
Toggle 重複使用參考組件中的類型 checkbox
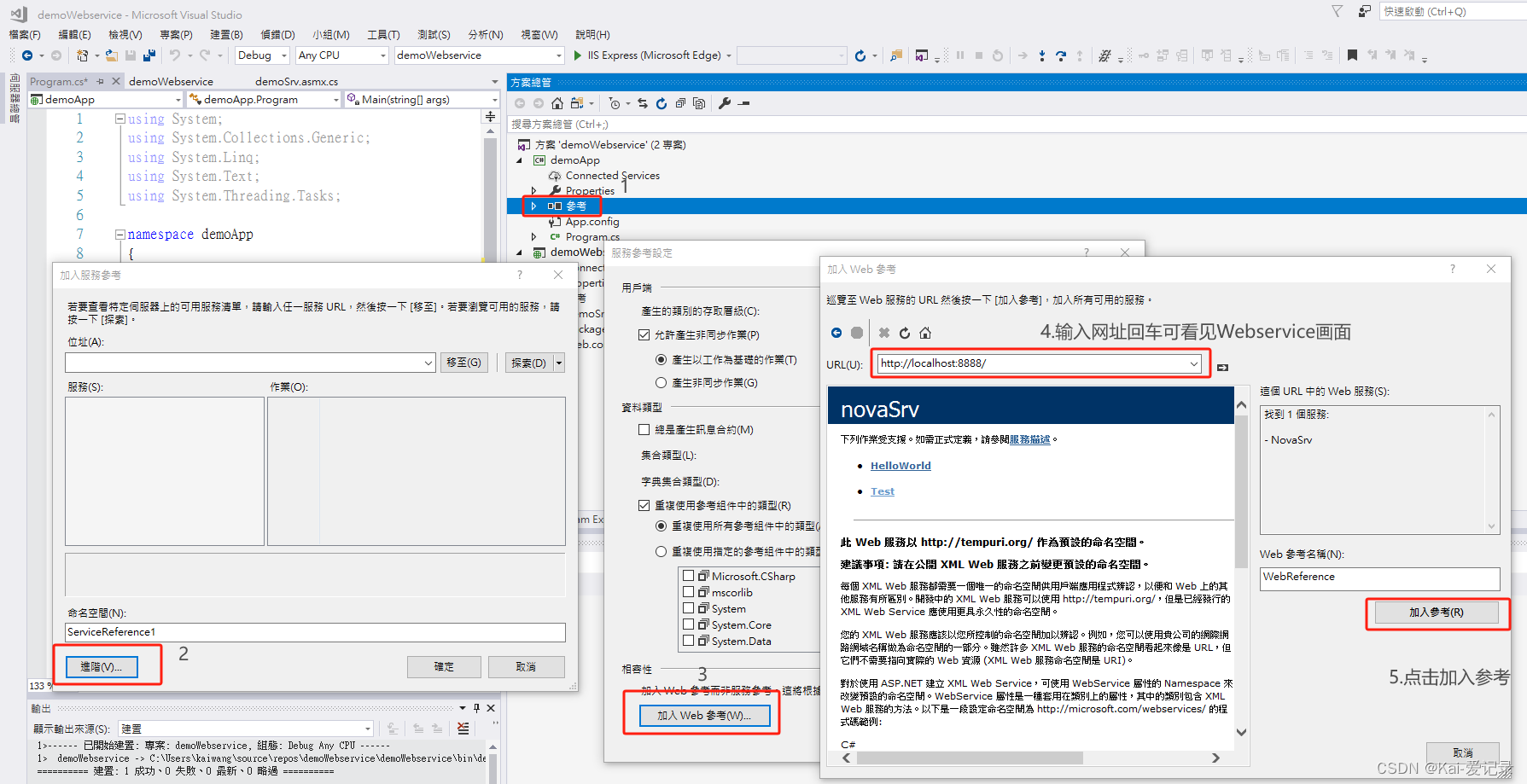click(644, 505)
